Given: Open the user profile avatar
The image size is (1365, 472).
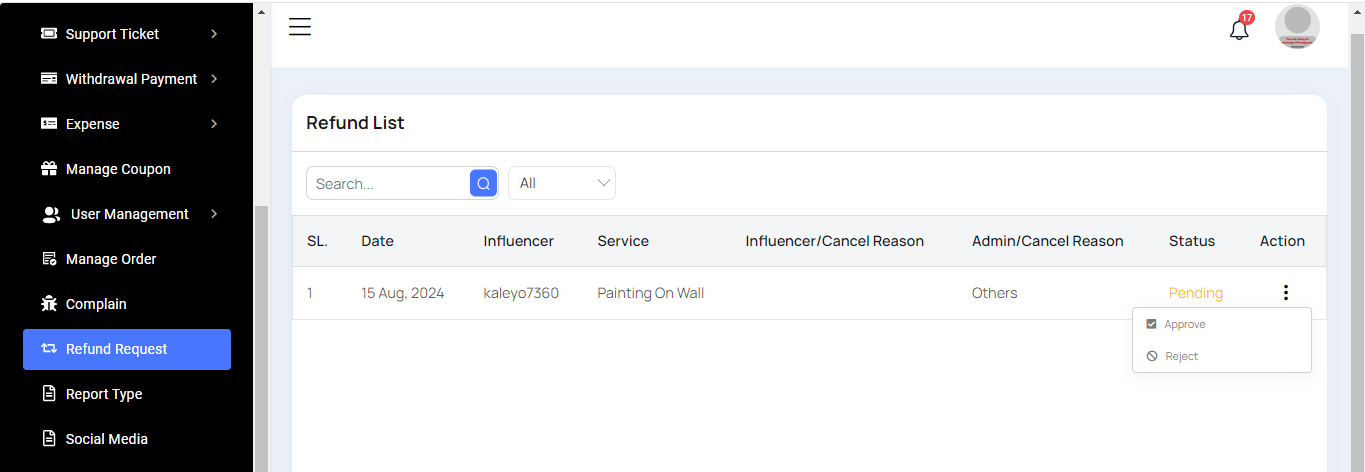Looking at the screenshot, I should tap(1297, 27).
